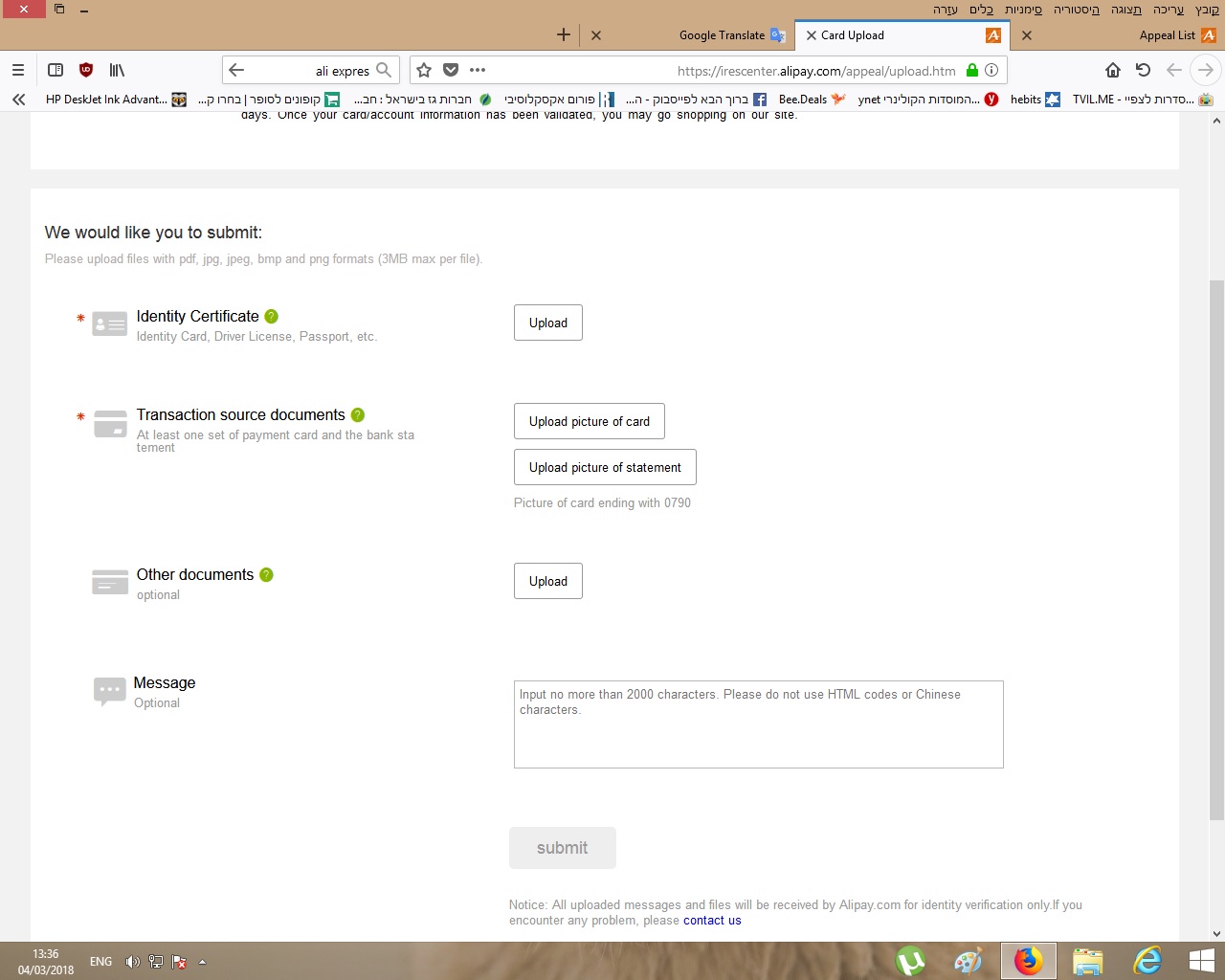The height and width of the screenshot is (980, 1225).
Task: Reload the current page
Action: [x=1143, y=70]
